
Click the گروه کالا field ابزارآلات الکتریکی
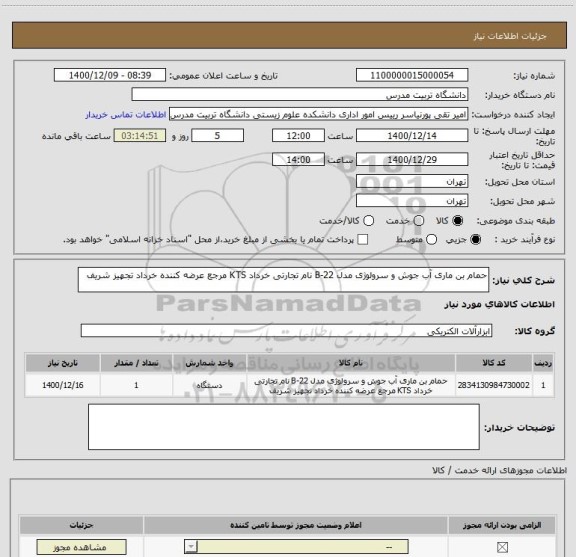click(286, 331)
